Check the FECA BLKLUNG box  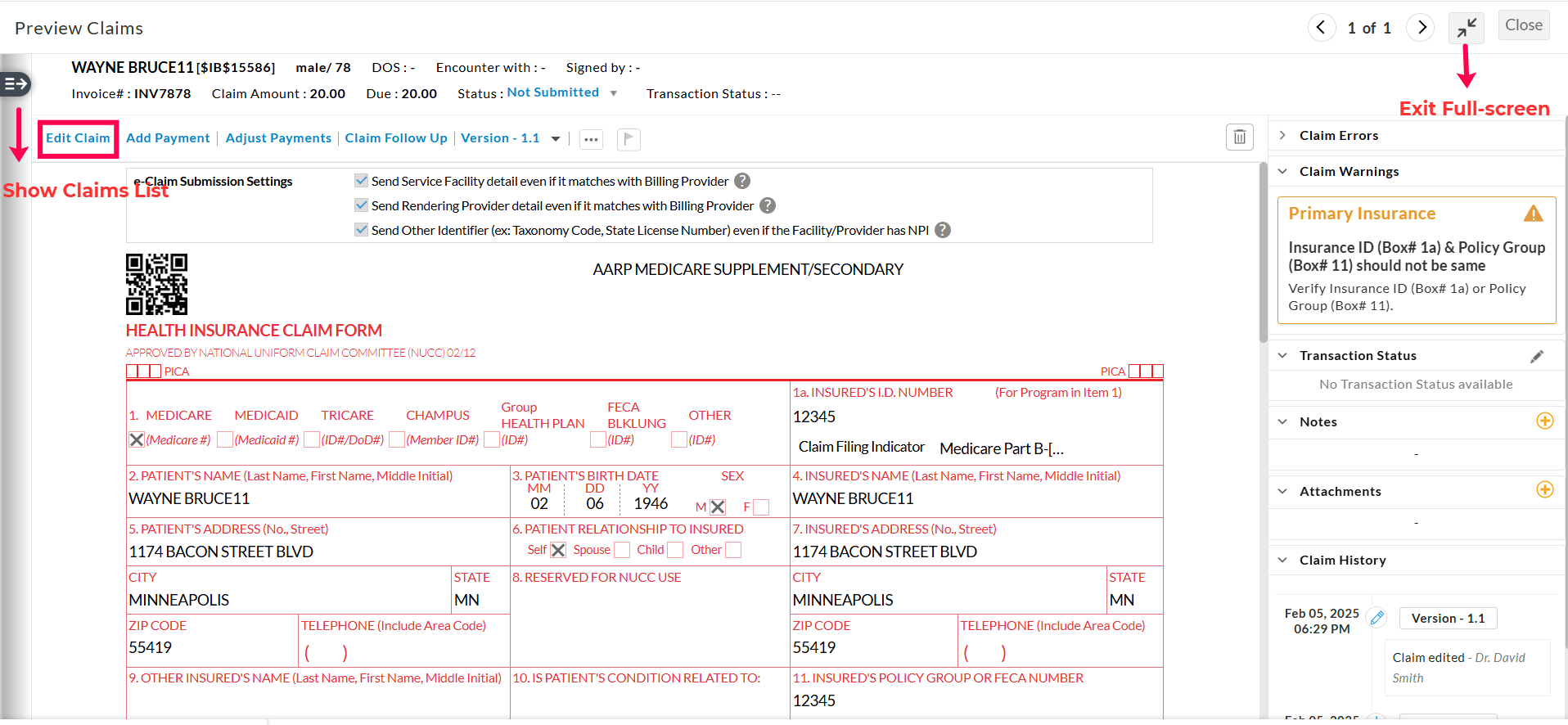tap(598, 439)
